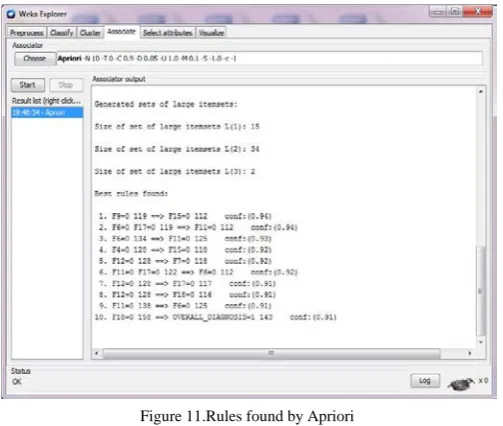This screenshot has width=503, height=426.
Task: Click rule 5 F12=0 ==> F7=0
Action: [185, 261]
